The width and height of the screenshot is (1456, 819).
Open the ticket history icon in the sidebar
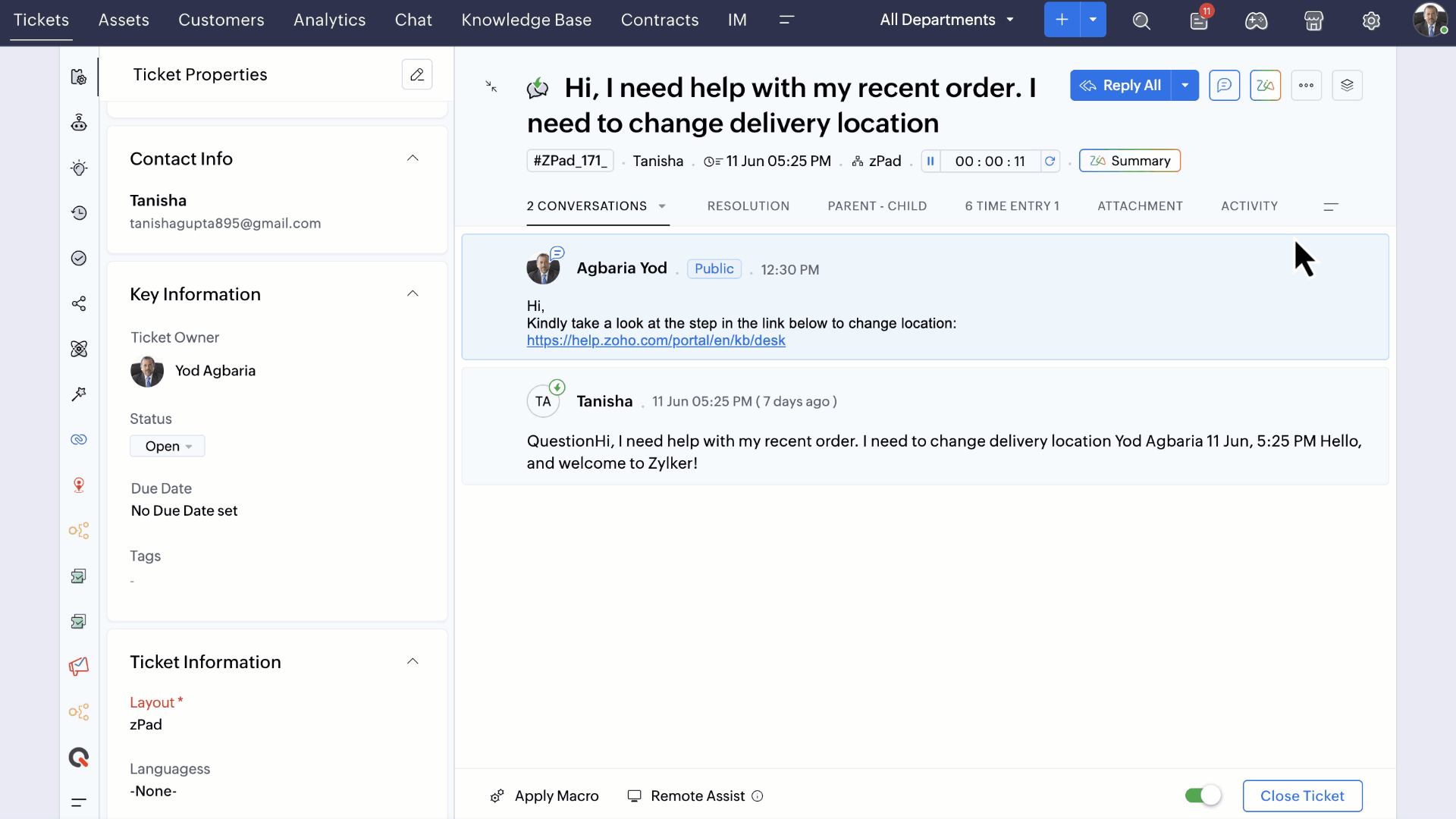pos(79,213)
